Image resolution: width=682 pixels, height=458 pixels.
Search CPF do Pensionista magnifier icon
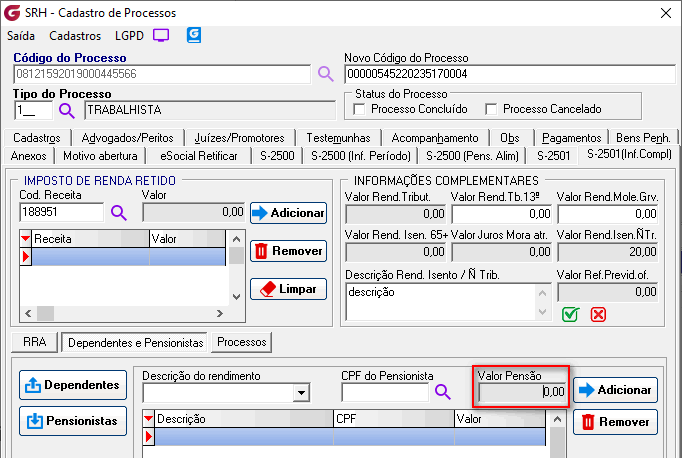pyautogui.click(x=442, y=392)
